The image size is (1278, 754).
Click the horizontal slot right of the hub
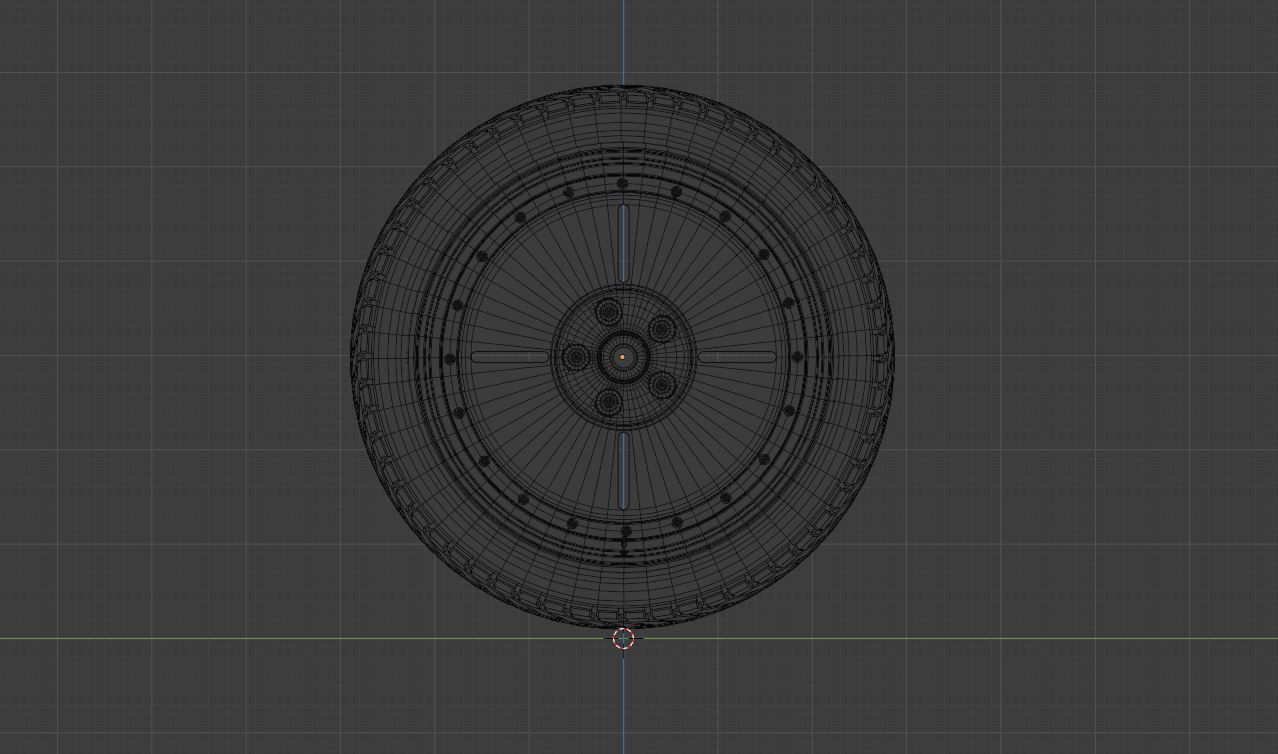coord(737,357)
